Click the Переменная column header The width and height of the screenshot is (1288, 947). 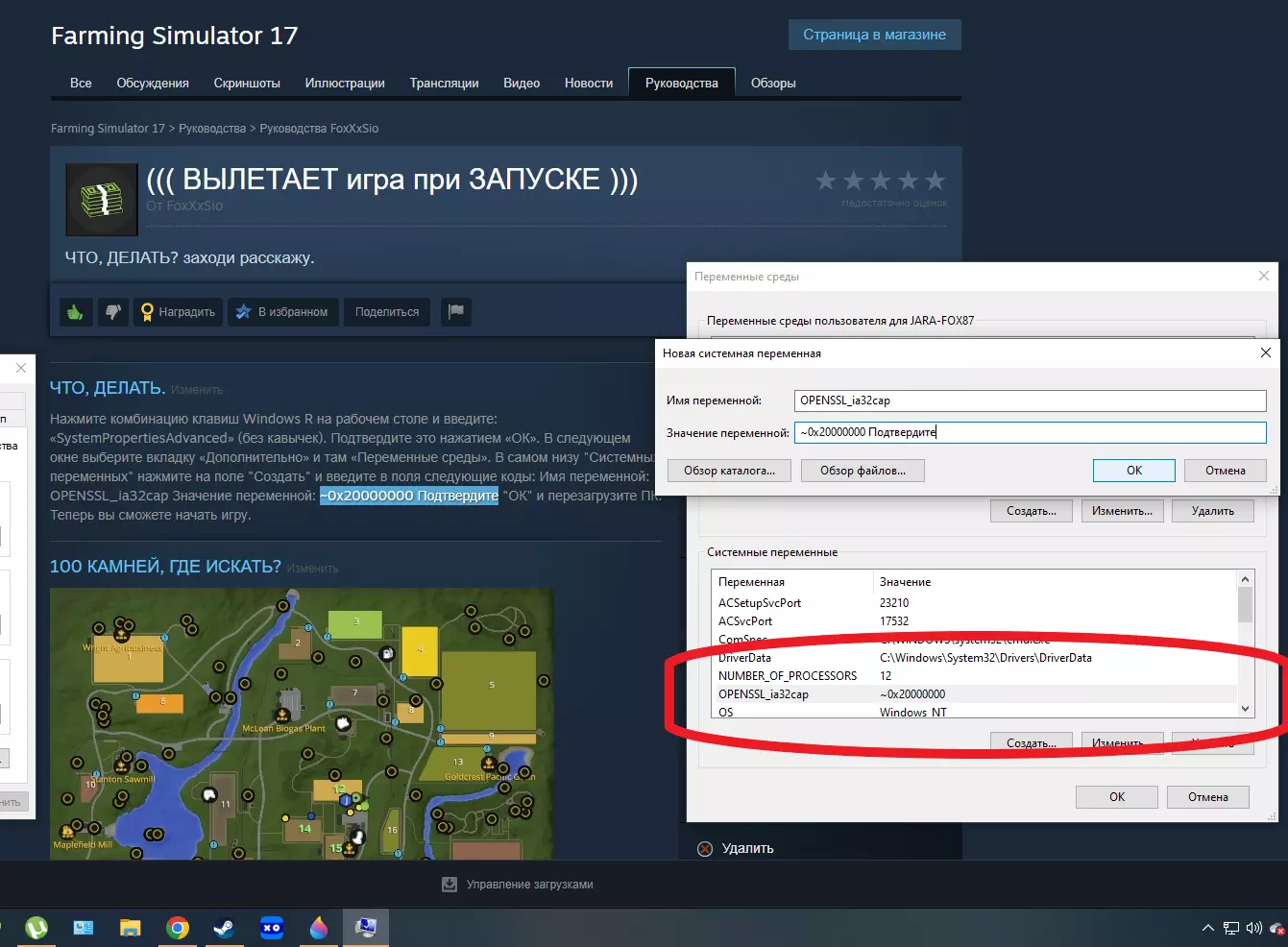pyautogui.click(x=792, y=582)
